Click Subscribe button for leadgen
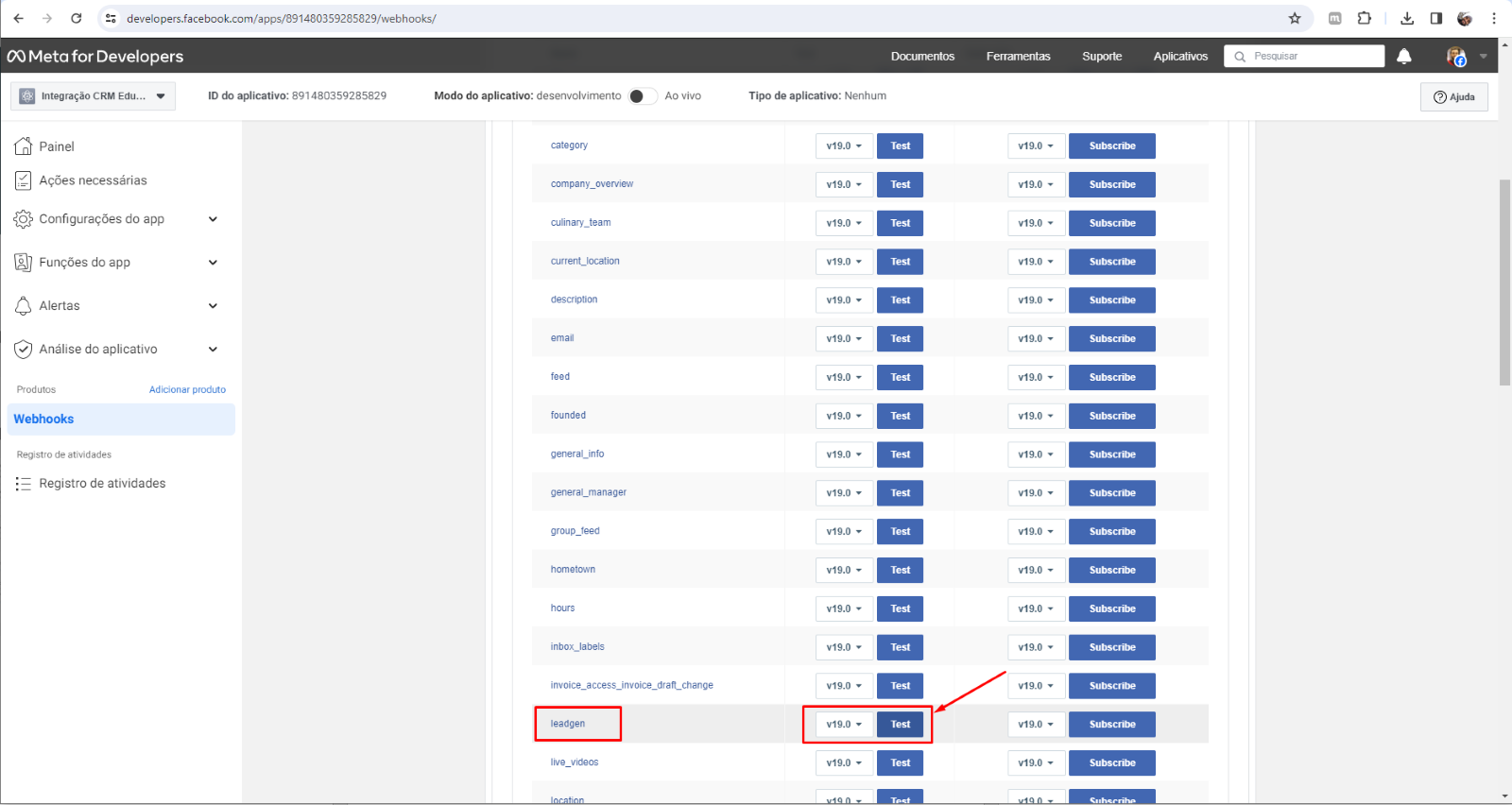 pyautogui.click(x=1112, y=725)
